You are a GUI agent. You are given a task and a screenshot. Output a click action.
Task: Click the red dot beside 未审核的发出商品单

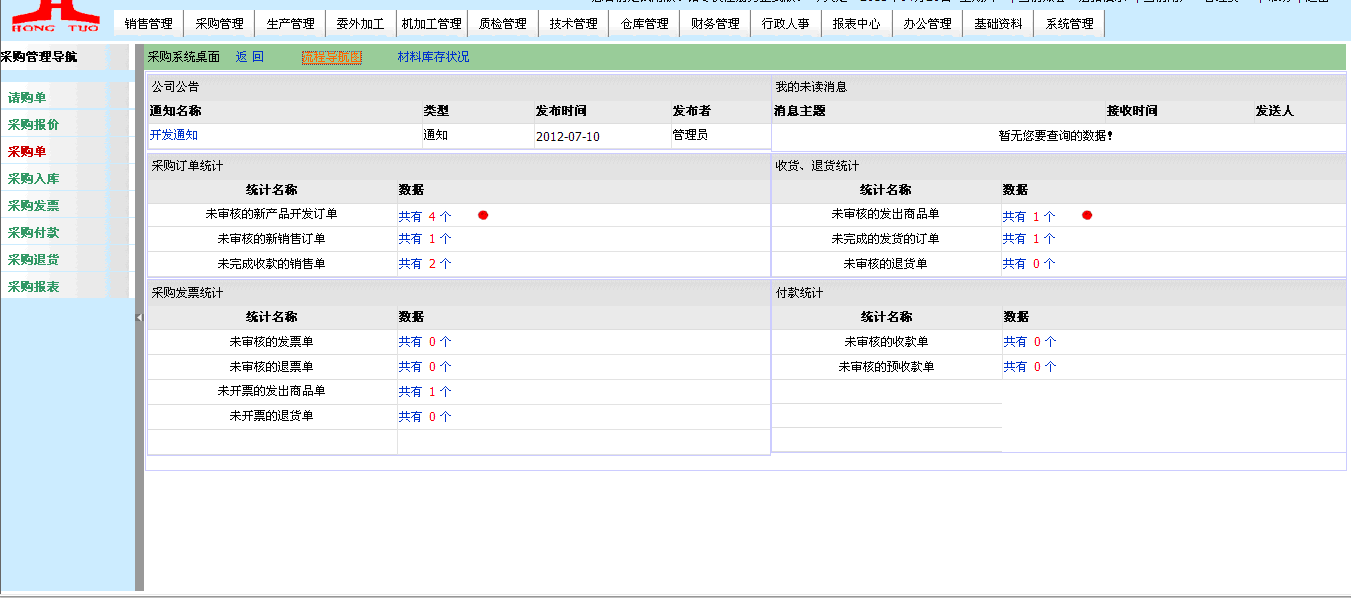1087,215
